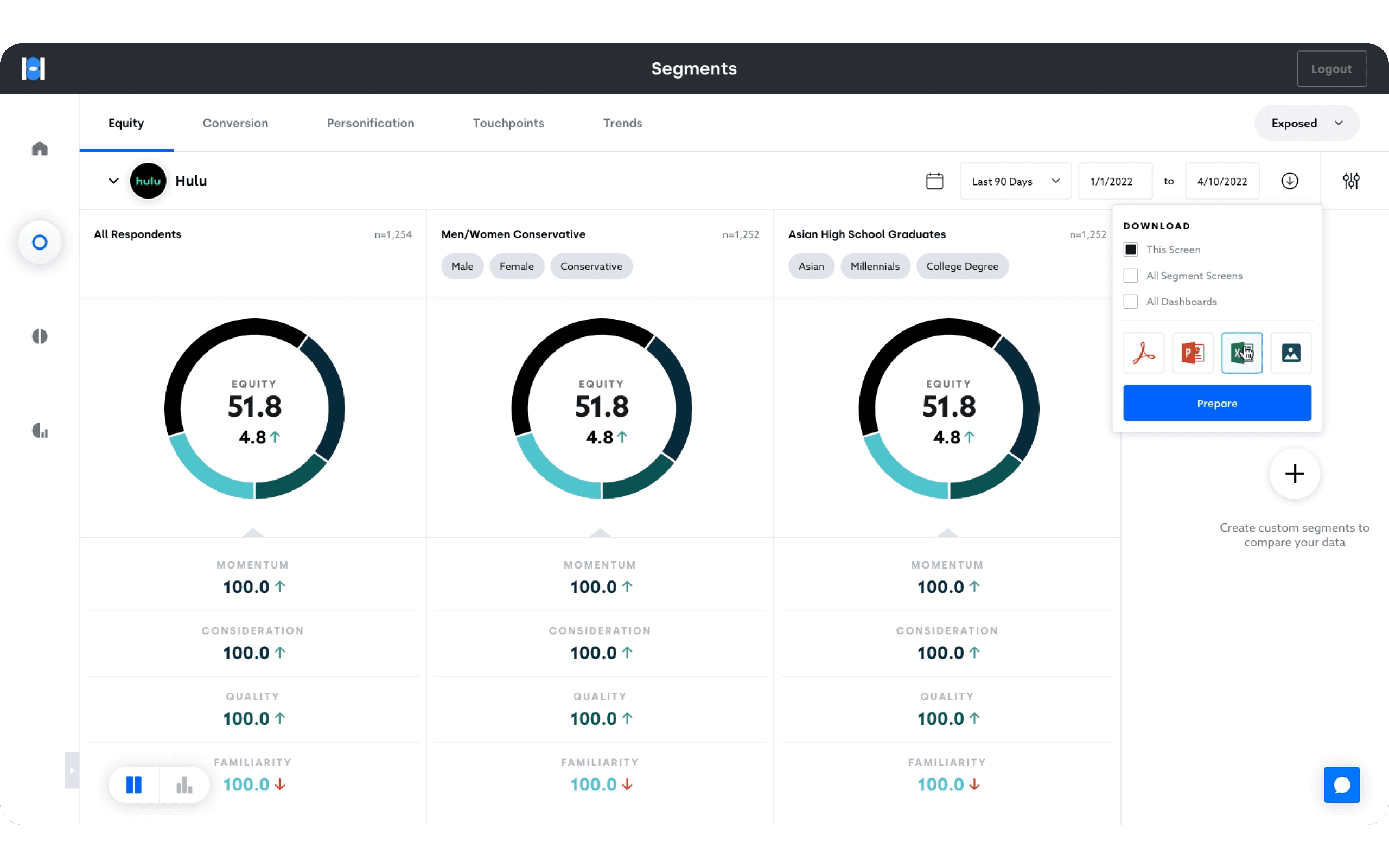Check the All Dashboards option

point(1131,302)
